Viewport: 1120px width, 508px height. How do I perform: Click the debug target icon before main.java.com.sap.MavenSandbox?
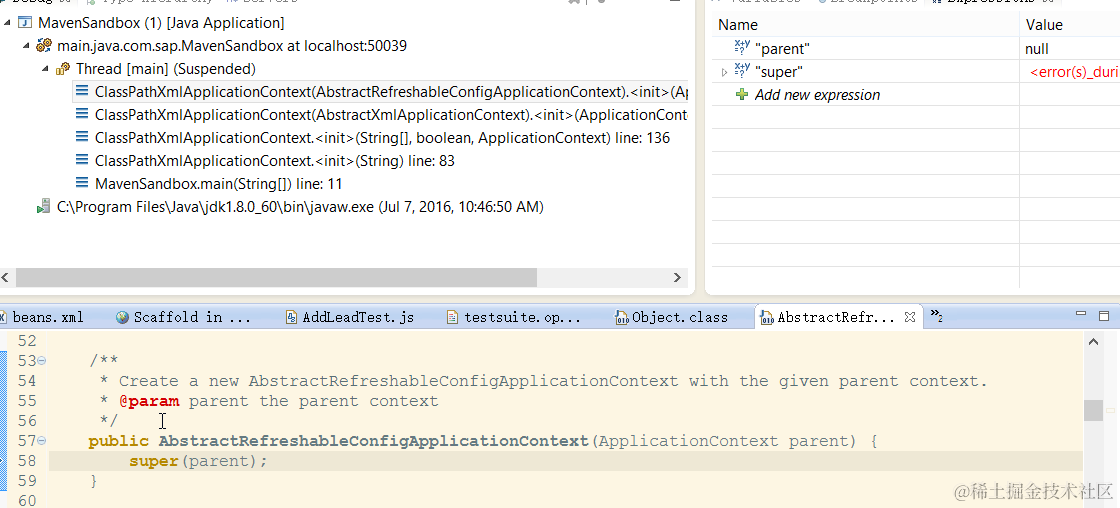pyautogui.click(x=44, y=46)
